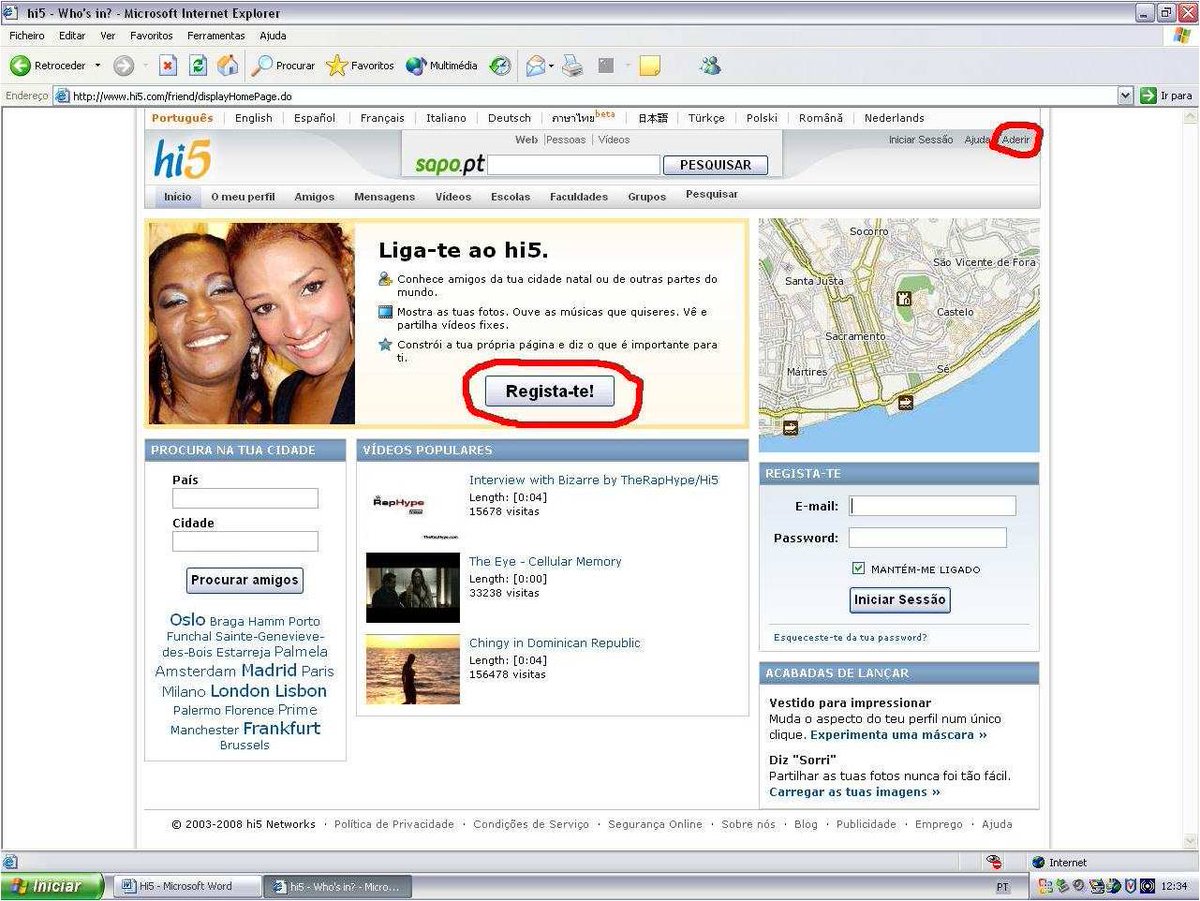Click the País input field
This screenshot has height=901, width=1200.
(245, 498)
